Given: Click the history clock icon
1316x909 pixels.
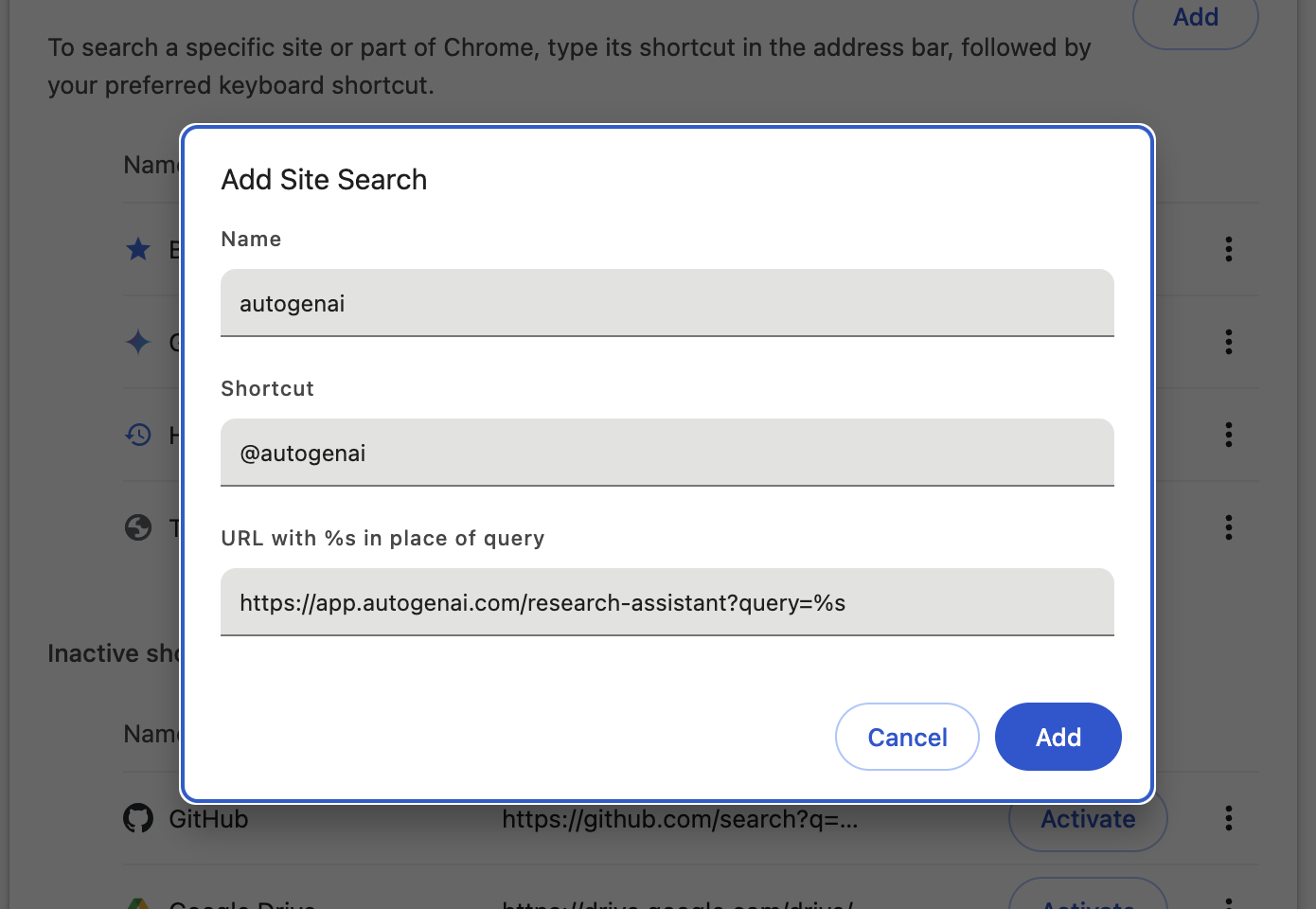Looking at the screenshot, I should (138, 435).
